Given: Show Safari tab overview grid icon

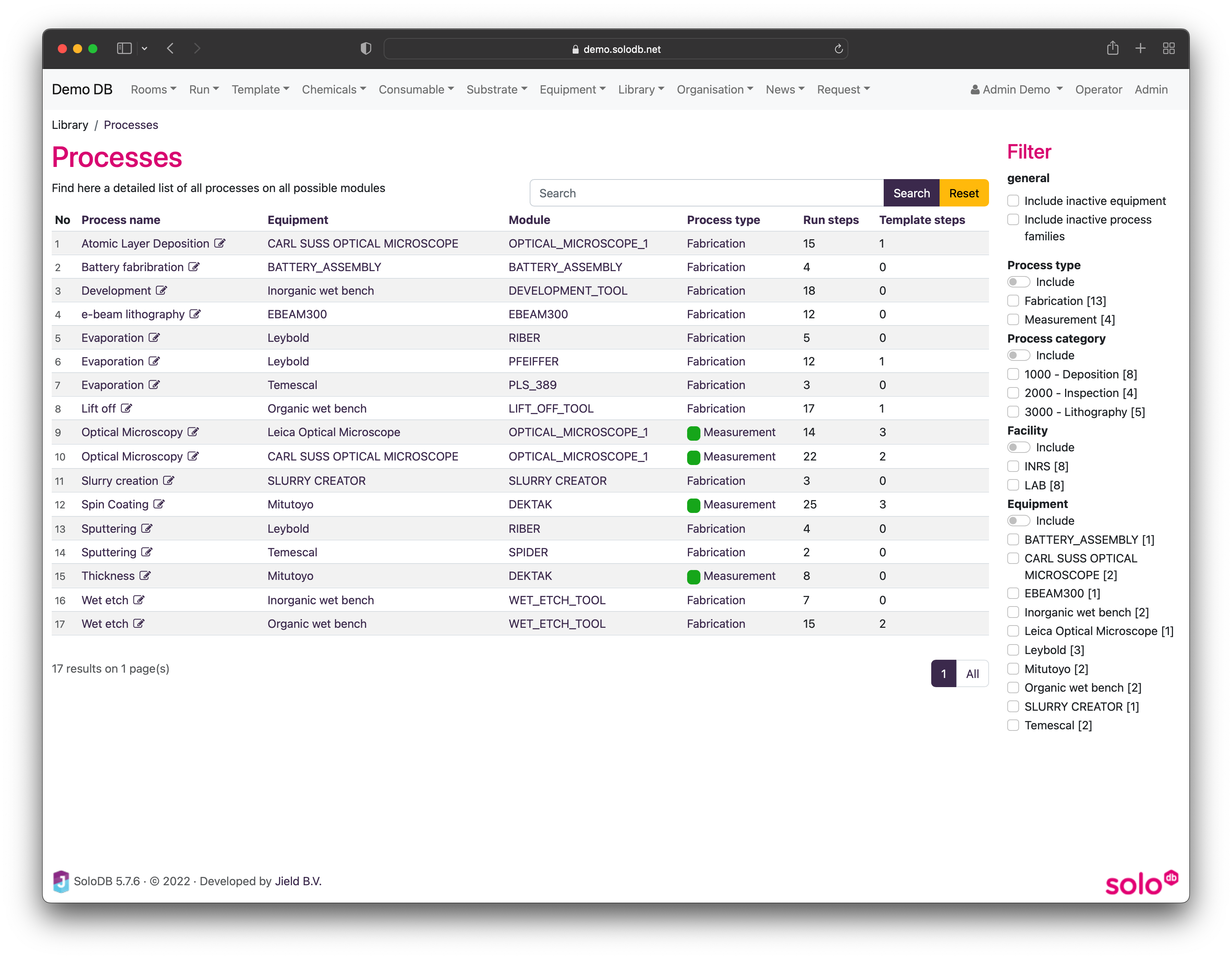Looking at the screenshot, I should coord(1168,49).
